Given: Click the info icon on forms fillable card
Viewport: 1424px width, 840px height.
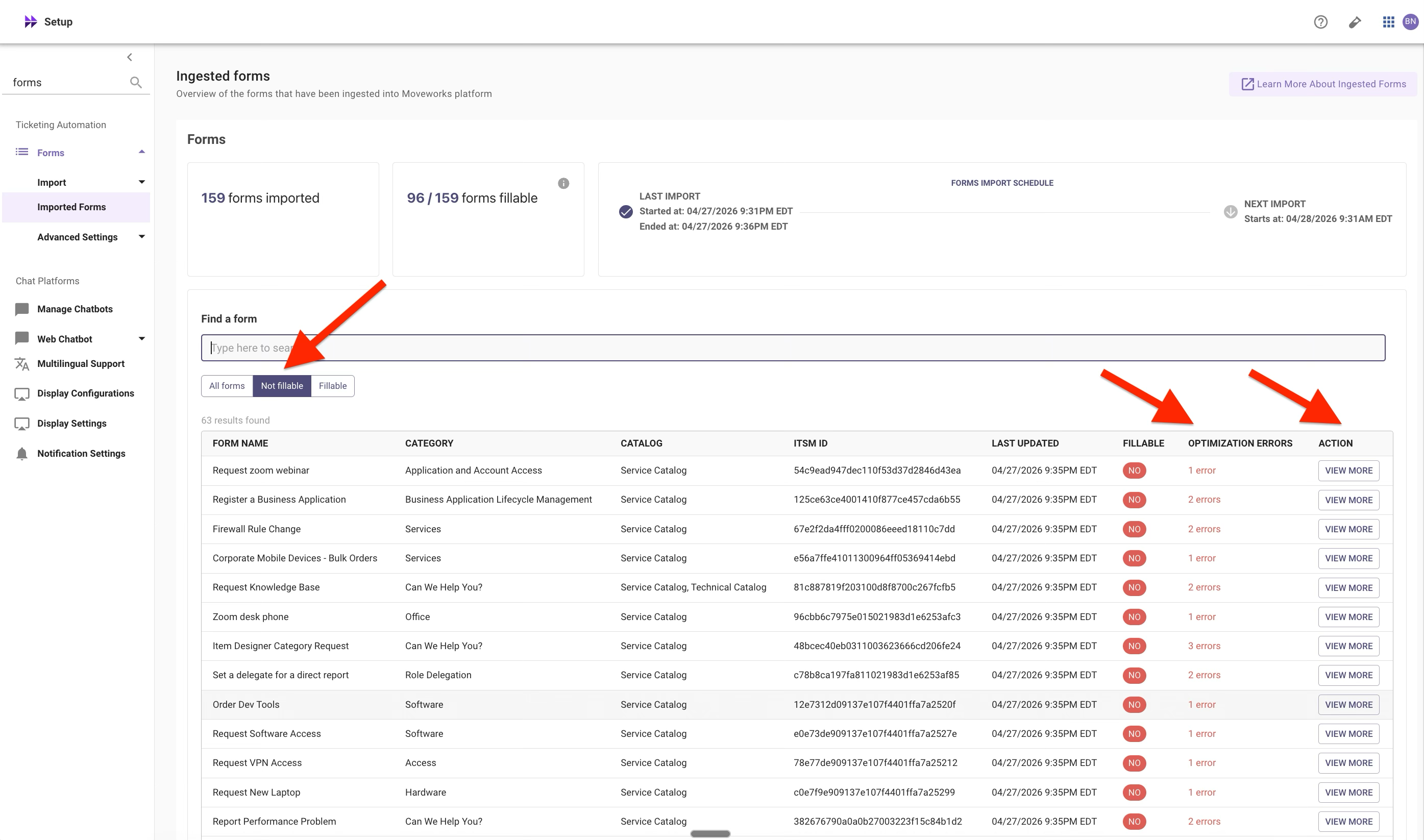Looking at the screenshot, I should pyautogui.click(x=563, y=183).
